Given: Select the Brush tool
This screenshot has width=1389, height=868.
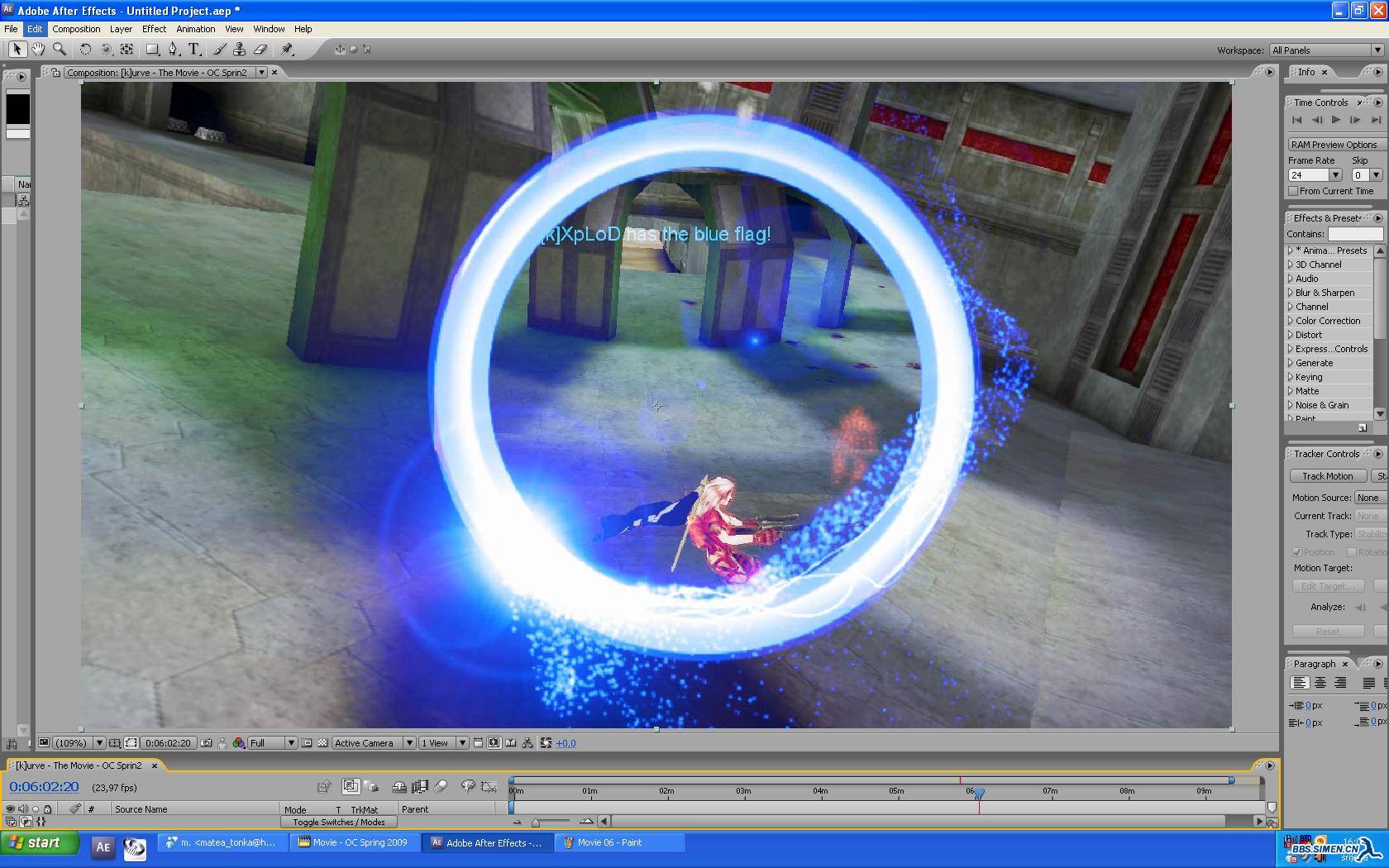Looking at the screenshot, I should point(220,50).
